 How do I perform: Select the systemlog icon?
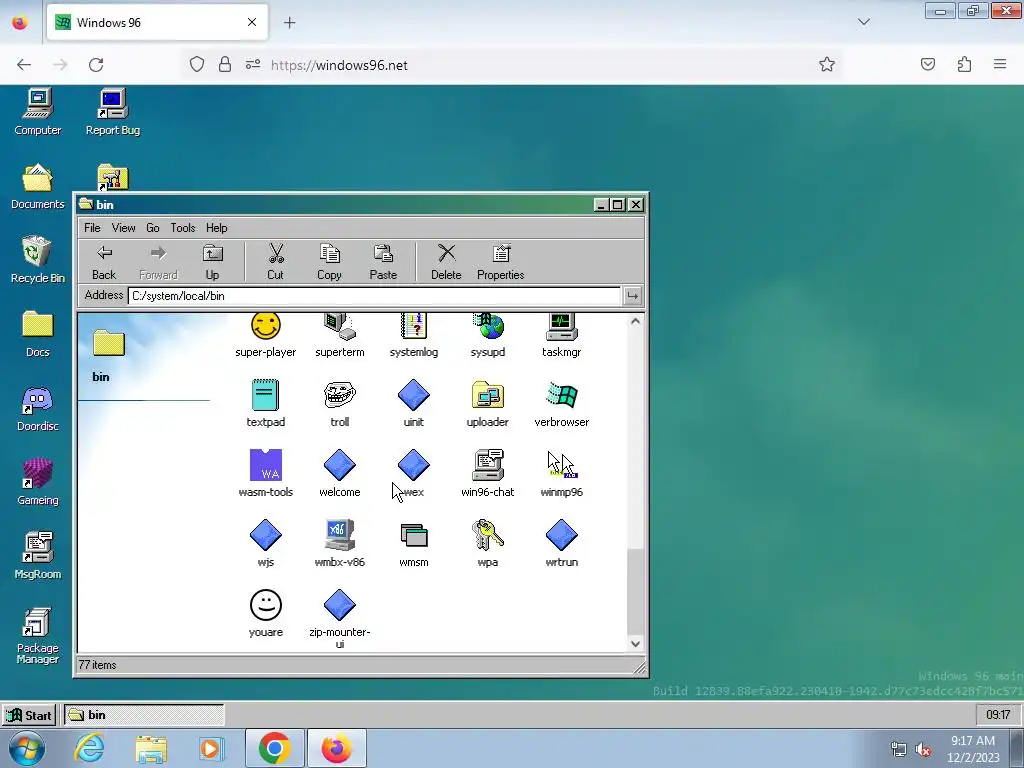(x=413, y=327)
